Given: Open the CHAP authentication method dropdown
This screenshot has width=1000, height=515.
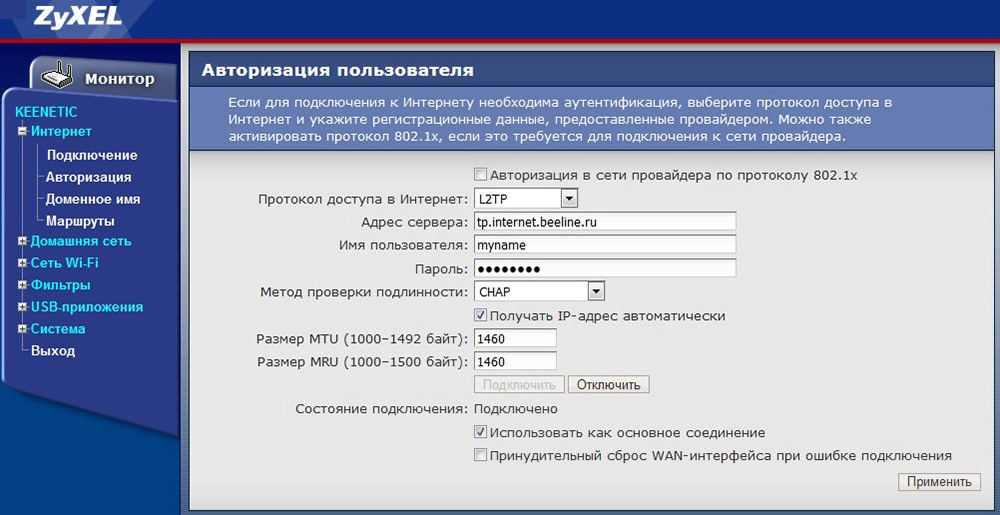Looking at the screenshot, I should pyautogui.click(x=539, y=292).
